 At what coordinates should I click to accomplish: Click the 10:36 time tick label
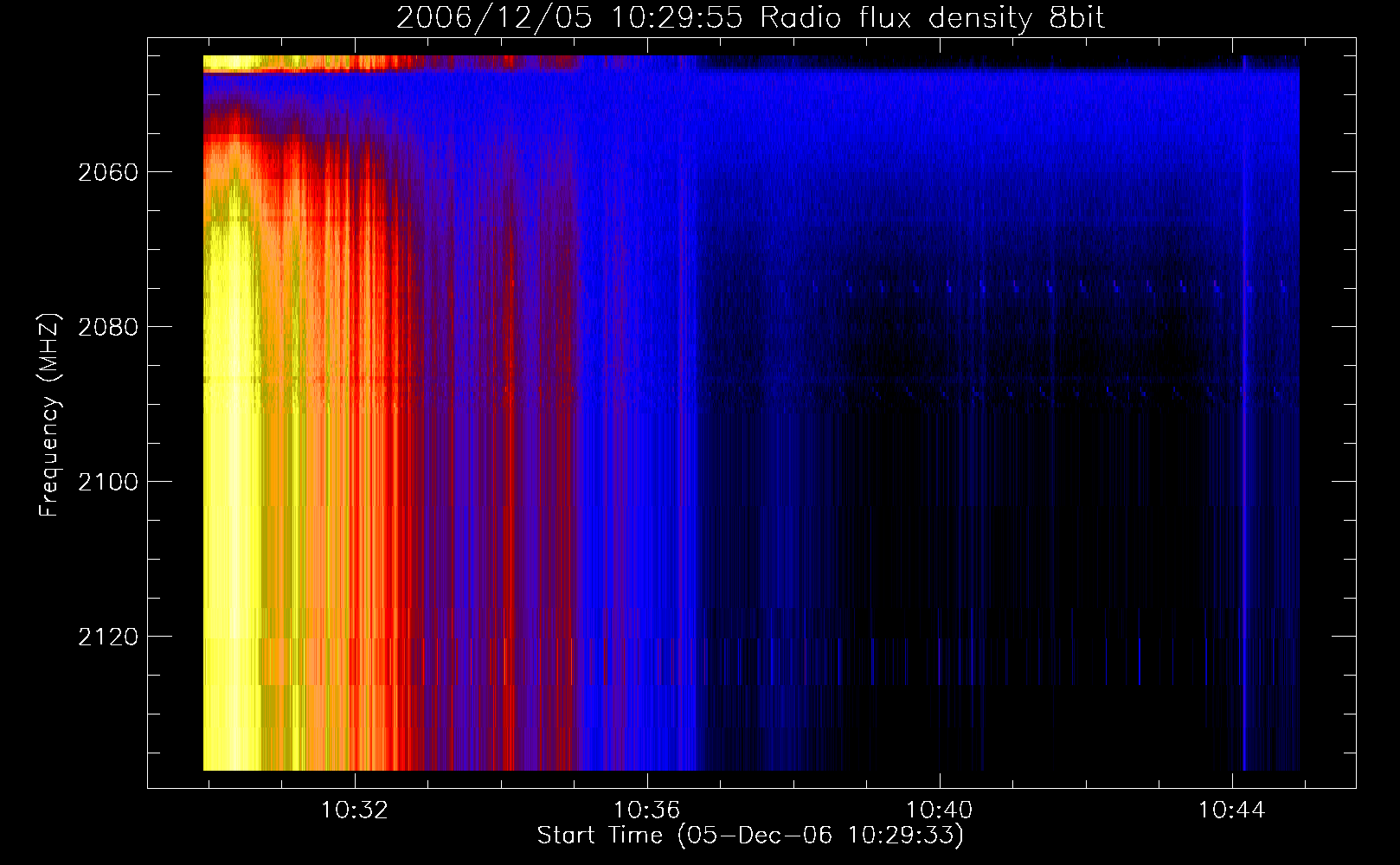click(x=647, y=811)
